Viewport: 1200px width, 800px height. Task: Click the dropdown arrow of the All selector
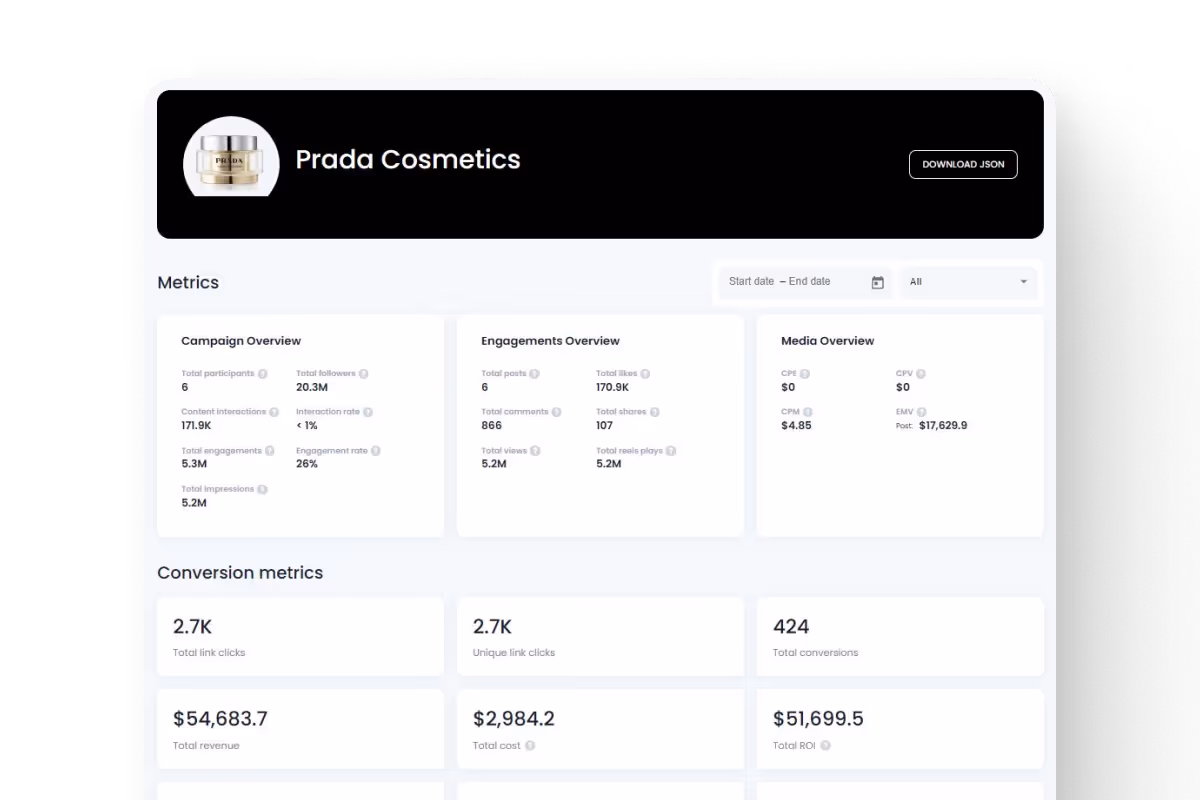tap(1023, 282)
